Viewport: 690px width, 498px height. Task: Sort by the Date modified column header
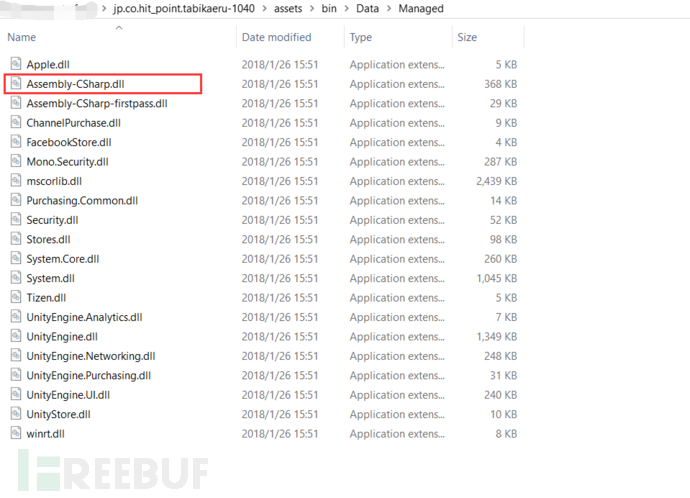(276, 37)
